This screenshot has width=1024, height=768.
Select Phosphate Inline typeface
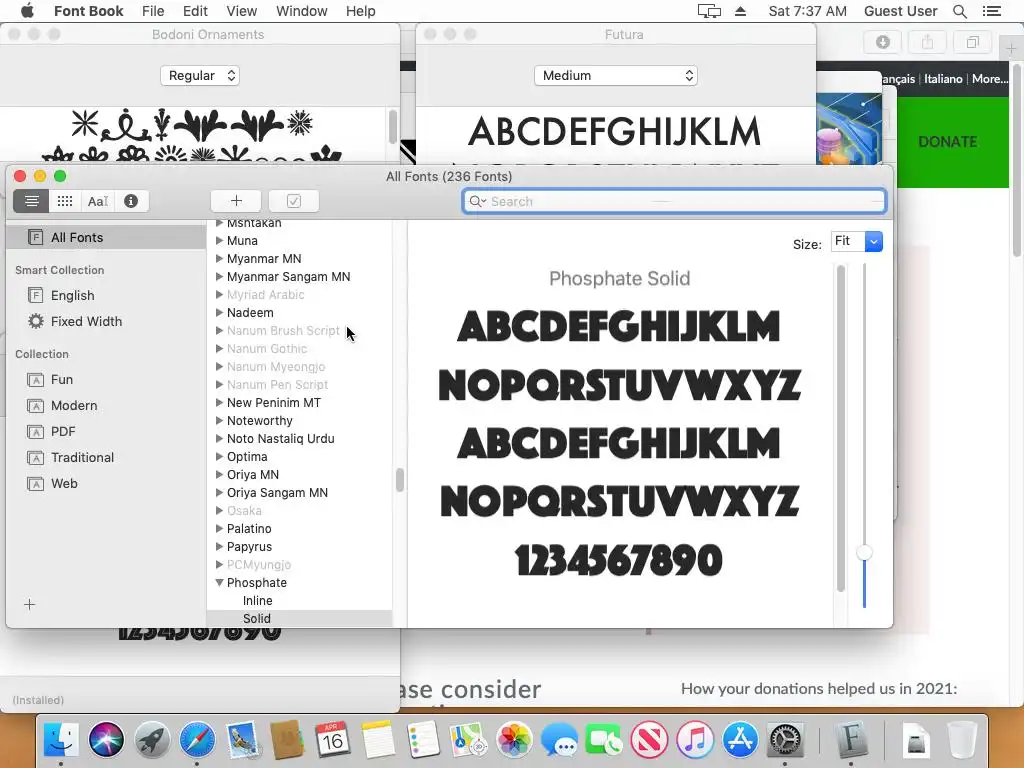pyautogui.click(x=257, y=601)
